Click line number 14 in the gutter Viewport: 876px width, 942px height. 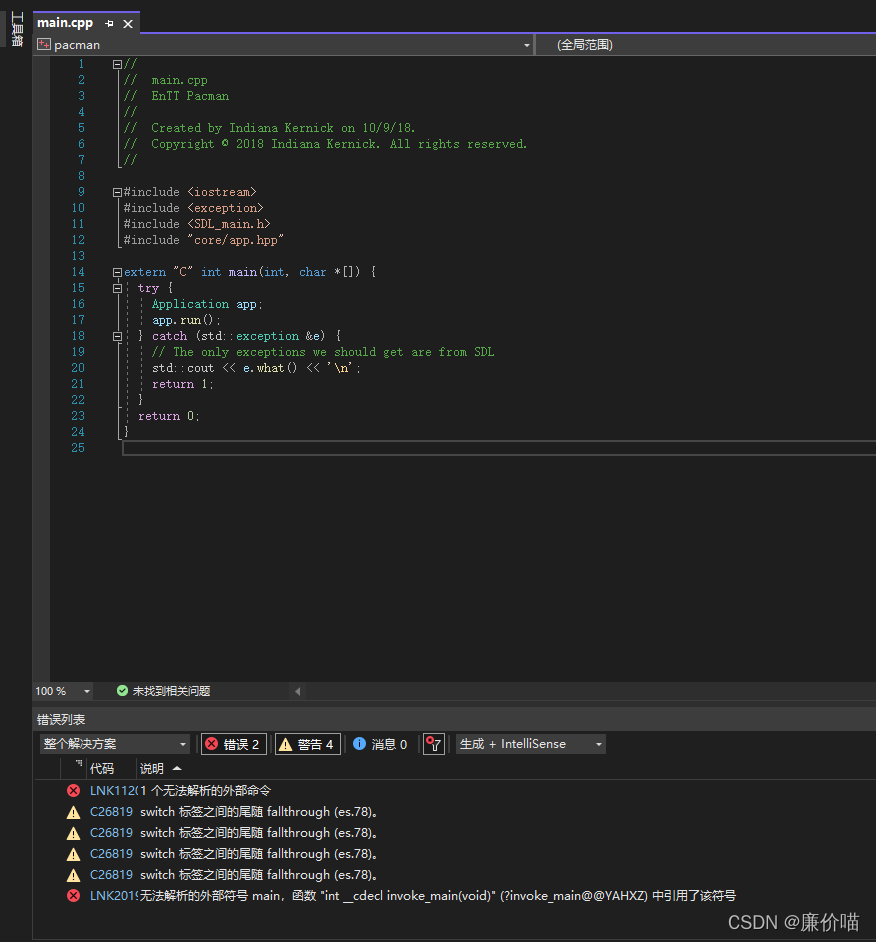(x=78, y=272)
